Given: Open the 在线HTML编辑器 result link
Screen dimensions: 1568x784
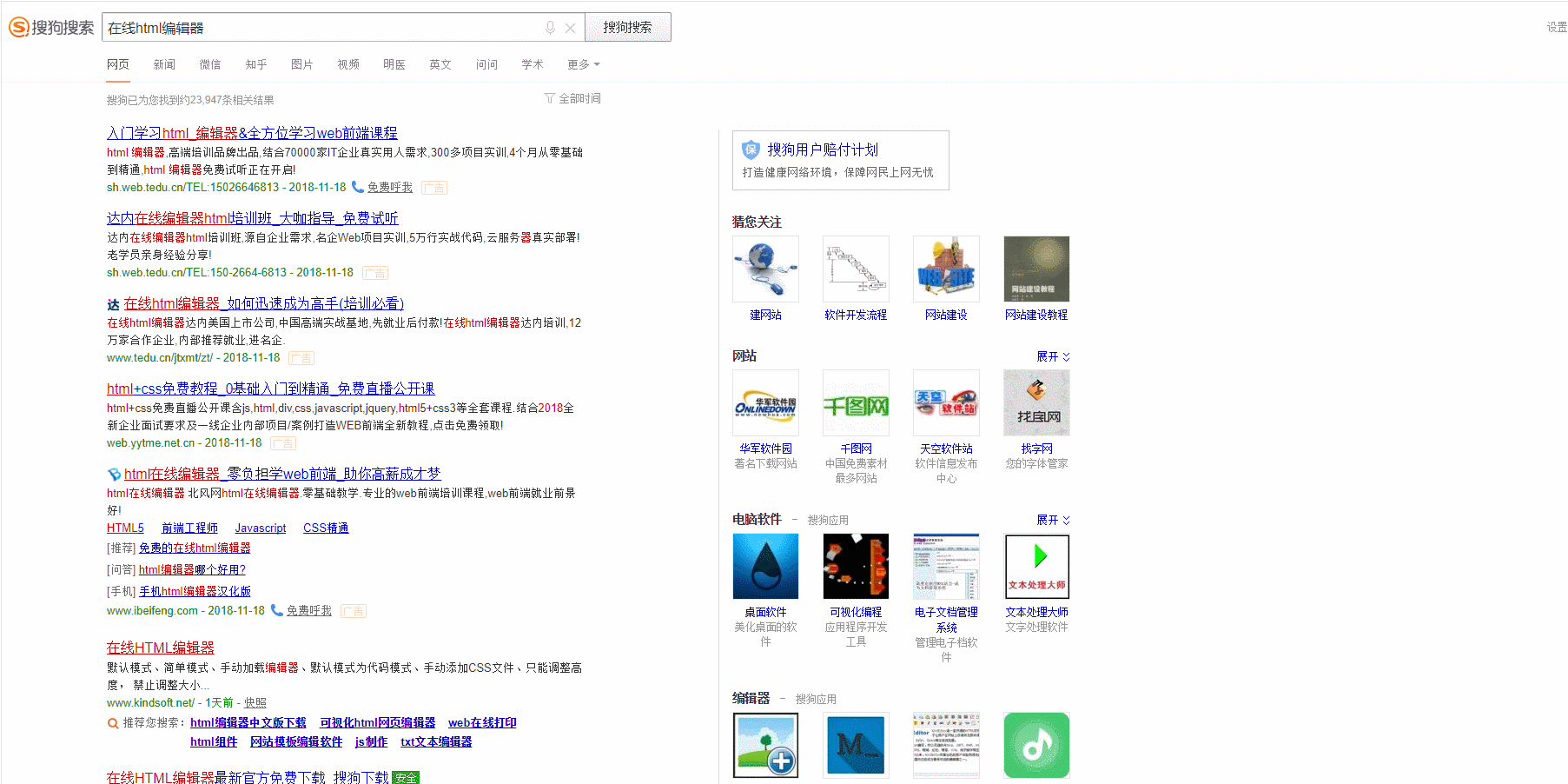Looking at the screenshot, I should click(x=161, y=648).
